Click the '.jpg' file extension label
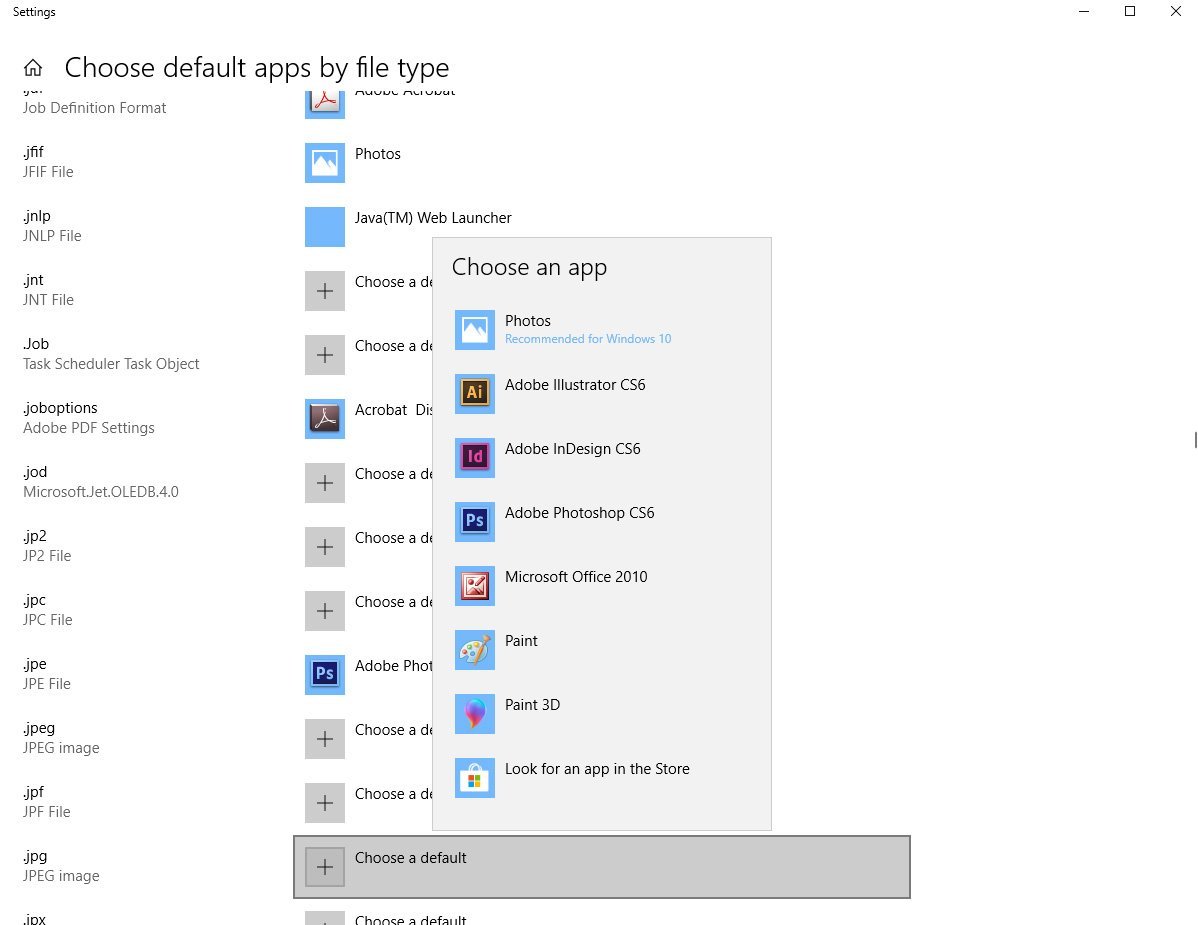1198x925 pixels. point(35,856)
